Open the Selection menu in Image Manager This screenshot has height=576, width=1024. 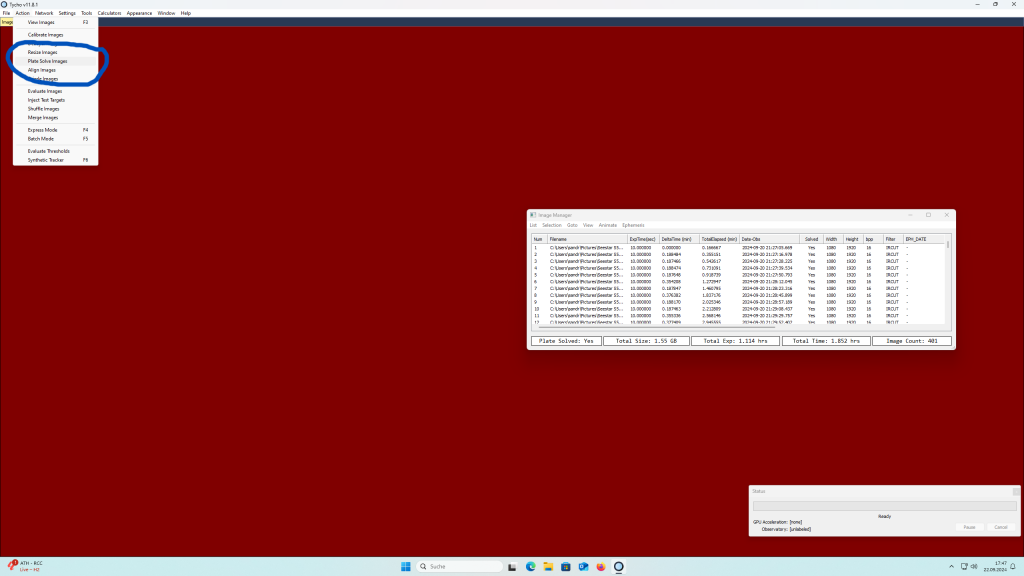(552, 225)
